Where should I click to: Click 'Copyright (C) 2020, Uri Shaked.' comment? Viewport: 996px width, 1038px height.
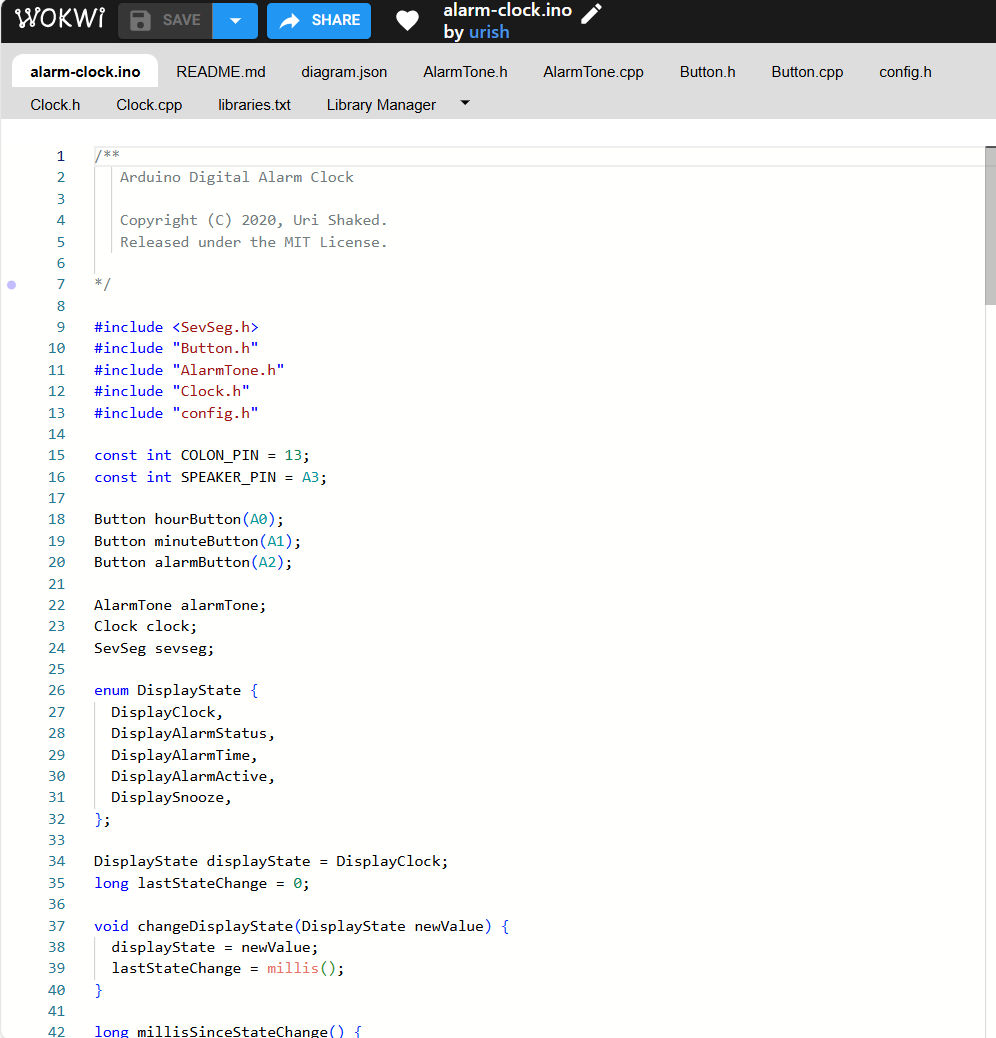(253, 220)
